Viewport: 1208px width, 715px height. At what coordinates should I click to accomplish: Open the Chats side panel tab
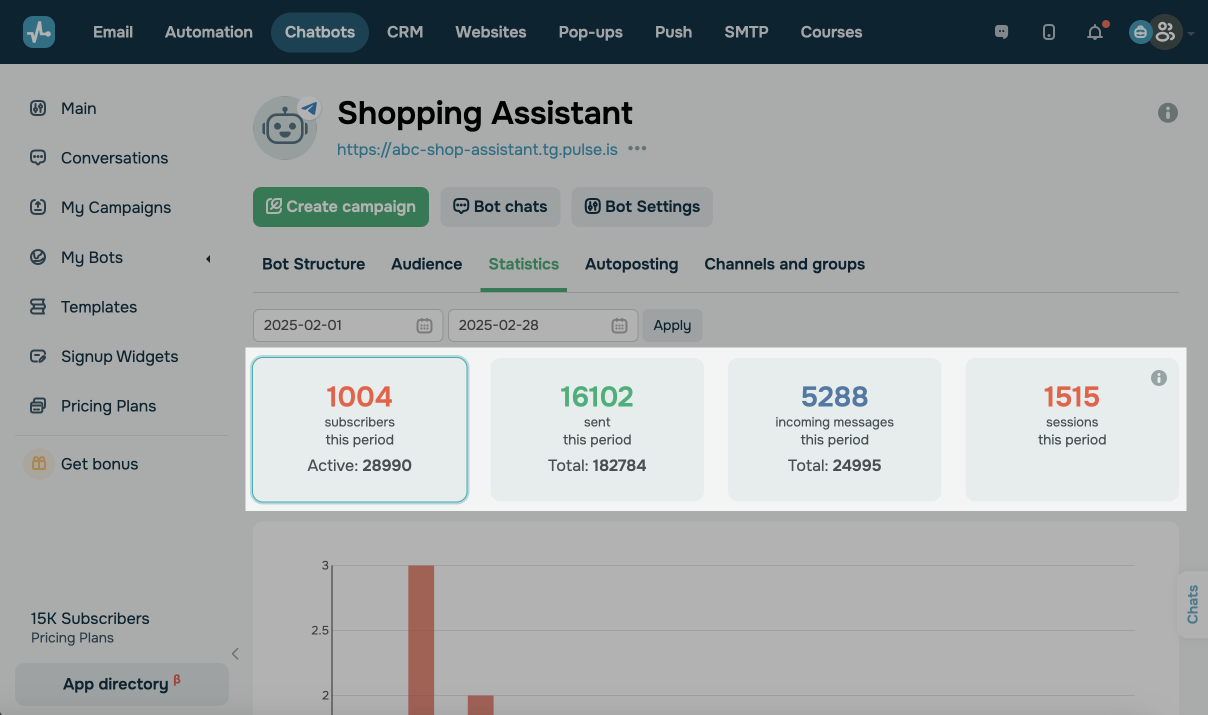(1192, 605)
